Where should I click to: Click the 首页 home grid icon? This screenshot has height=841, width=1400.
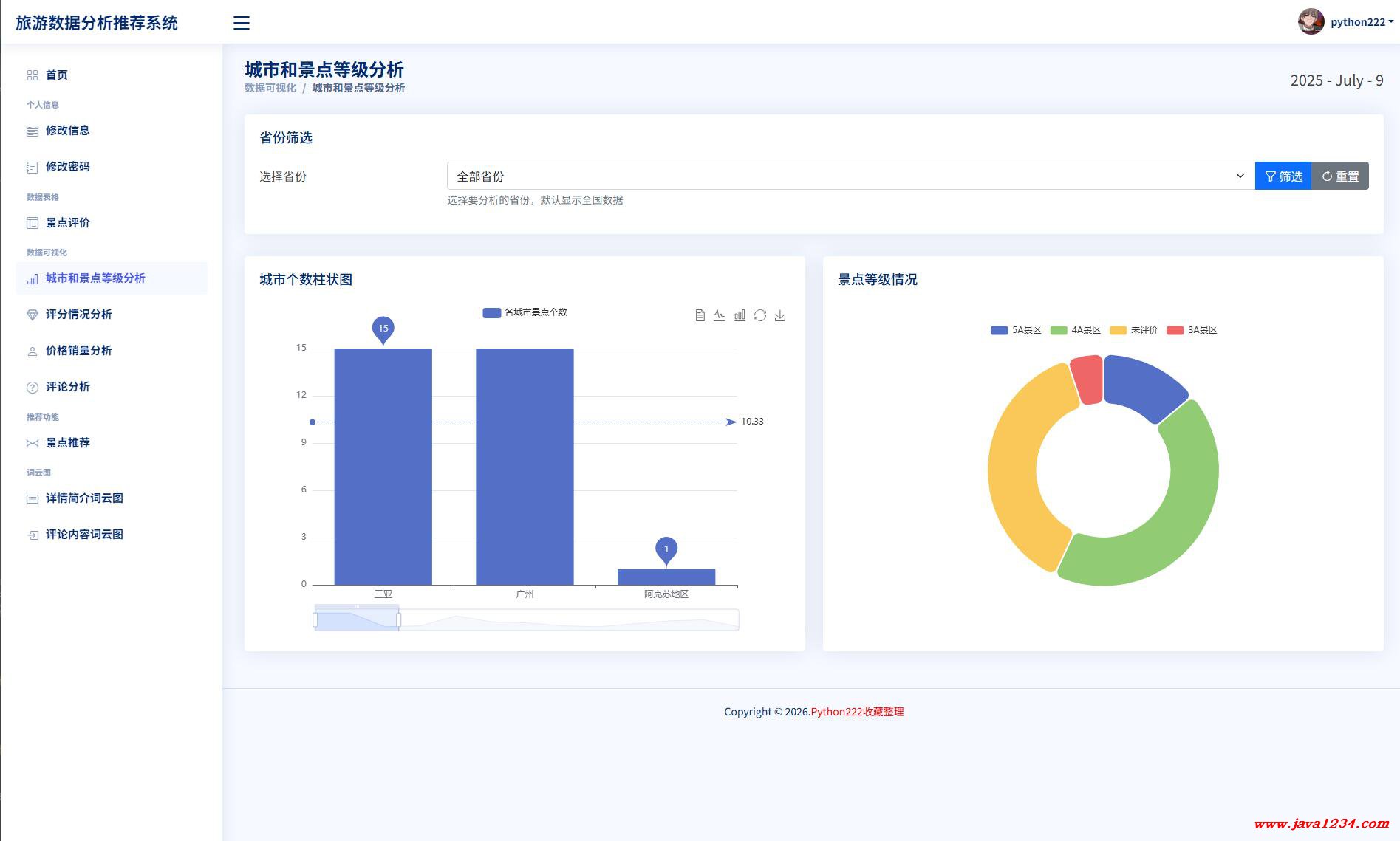(x=32, y=75)
